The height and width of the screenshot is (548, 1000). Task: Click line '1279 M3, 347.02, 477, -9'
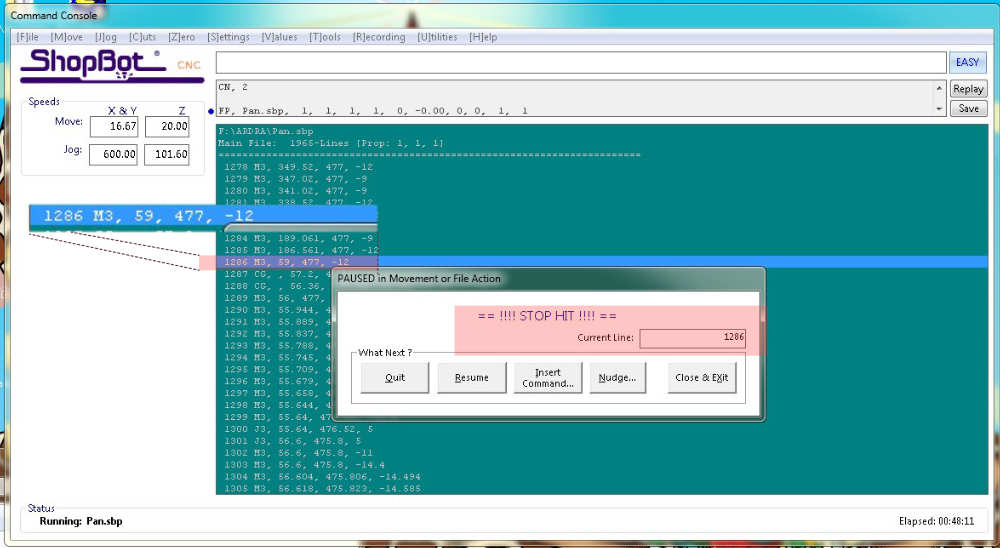click(295, 179)
